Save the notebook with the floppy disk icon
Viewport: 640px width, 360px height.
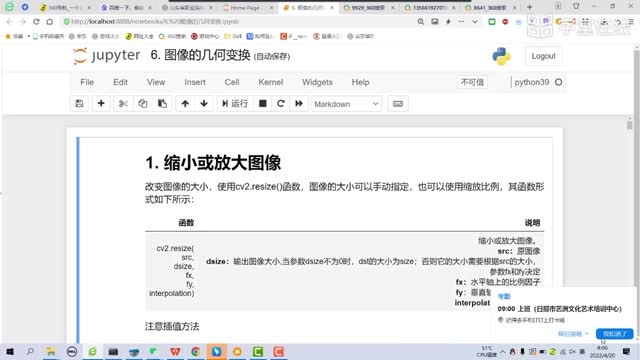click(x=79, y=104)
